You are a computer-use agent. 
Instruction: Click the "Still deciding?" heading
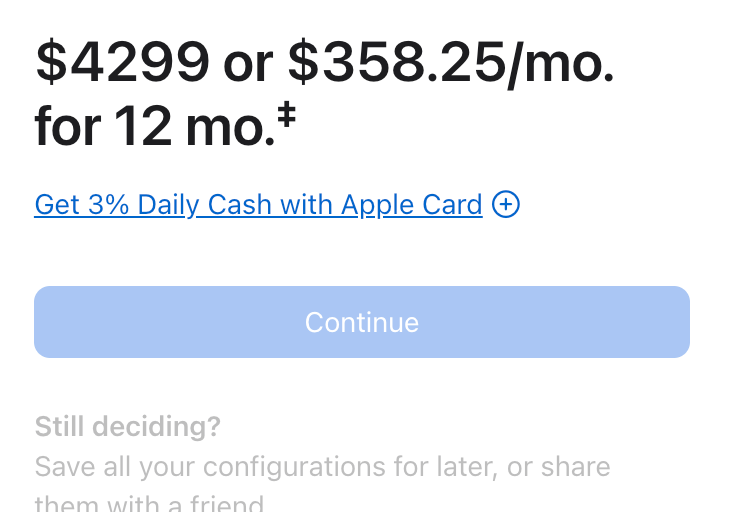(x=127, y=427)
